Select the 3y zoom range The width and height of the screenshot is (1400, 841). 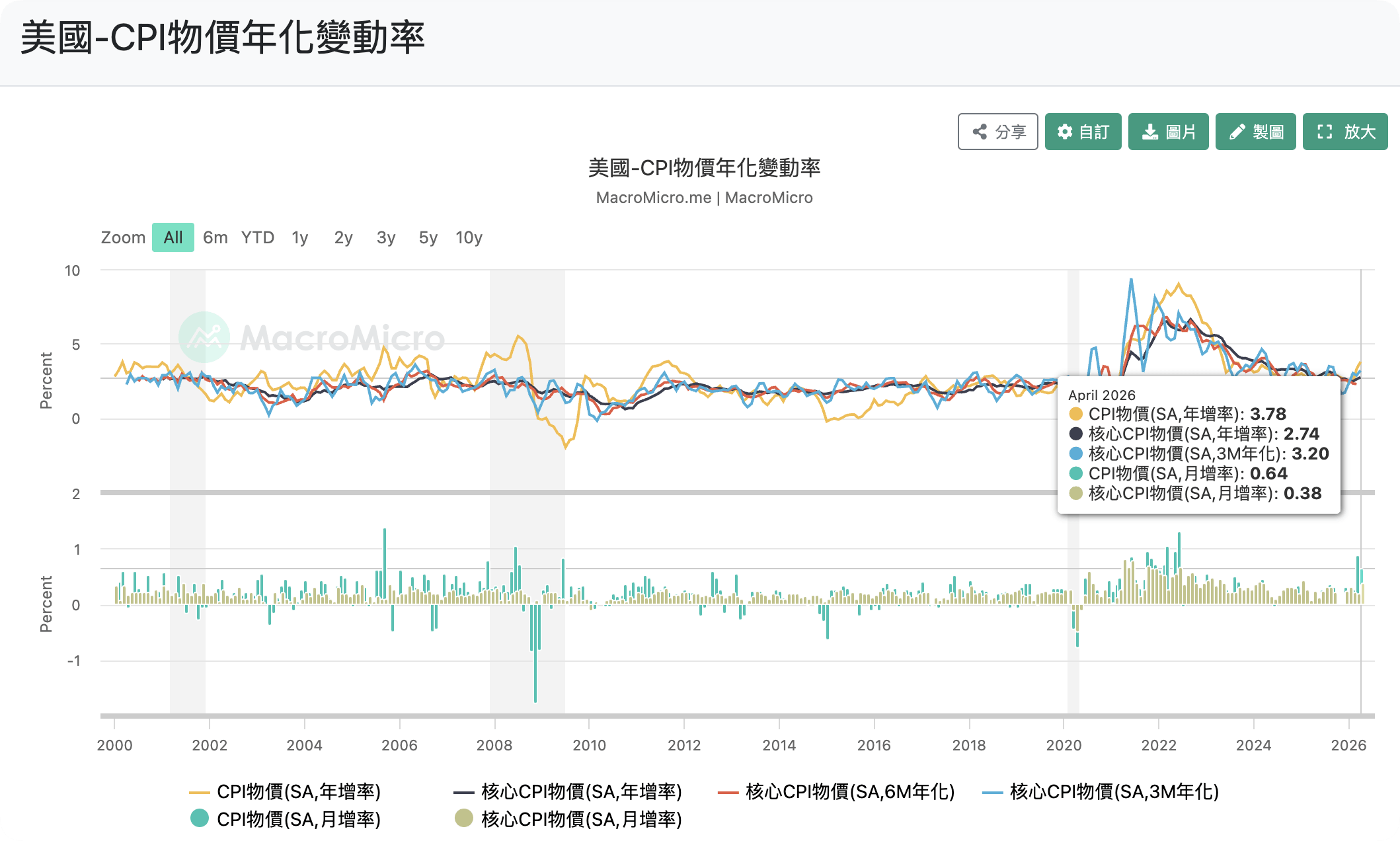coord(386,237)
